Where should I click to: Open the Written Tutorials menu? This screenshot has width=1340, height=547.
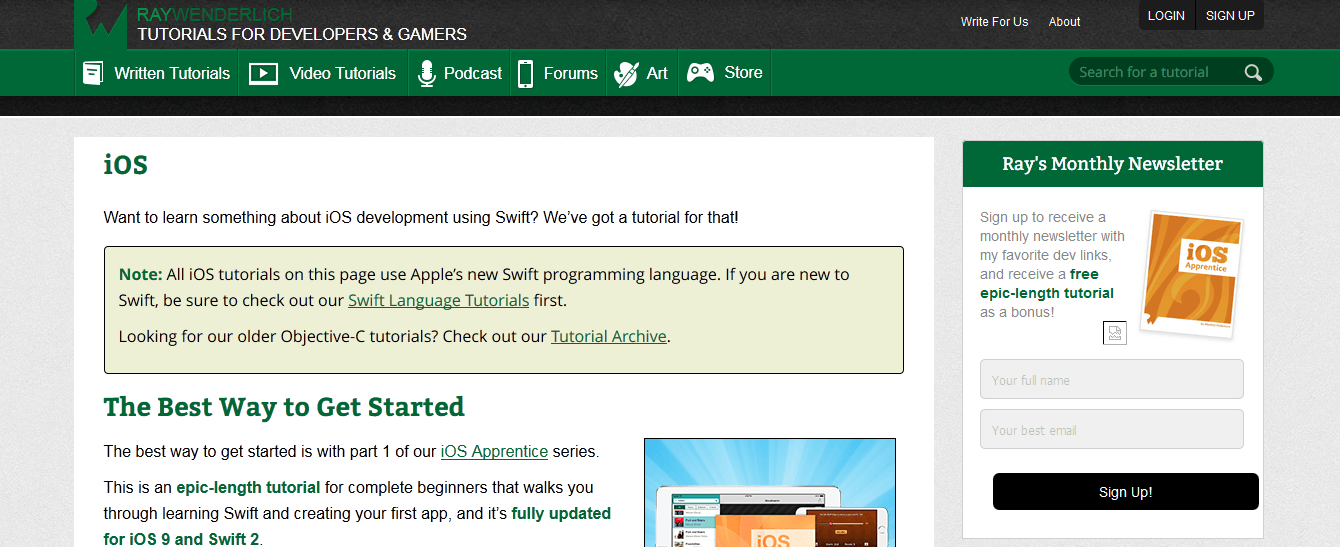click(157, 73)
